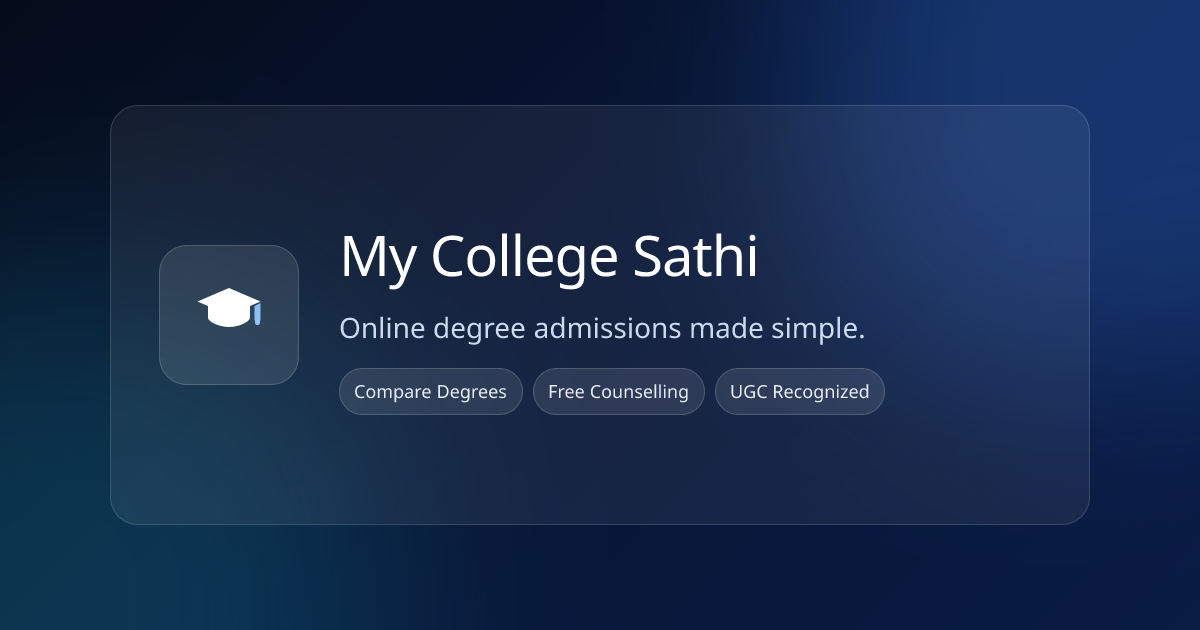Click the word Counselling in the middle pill
This screenshot has width=1200, height=630.
pyautogui.click(x=639, y=392)
